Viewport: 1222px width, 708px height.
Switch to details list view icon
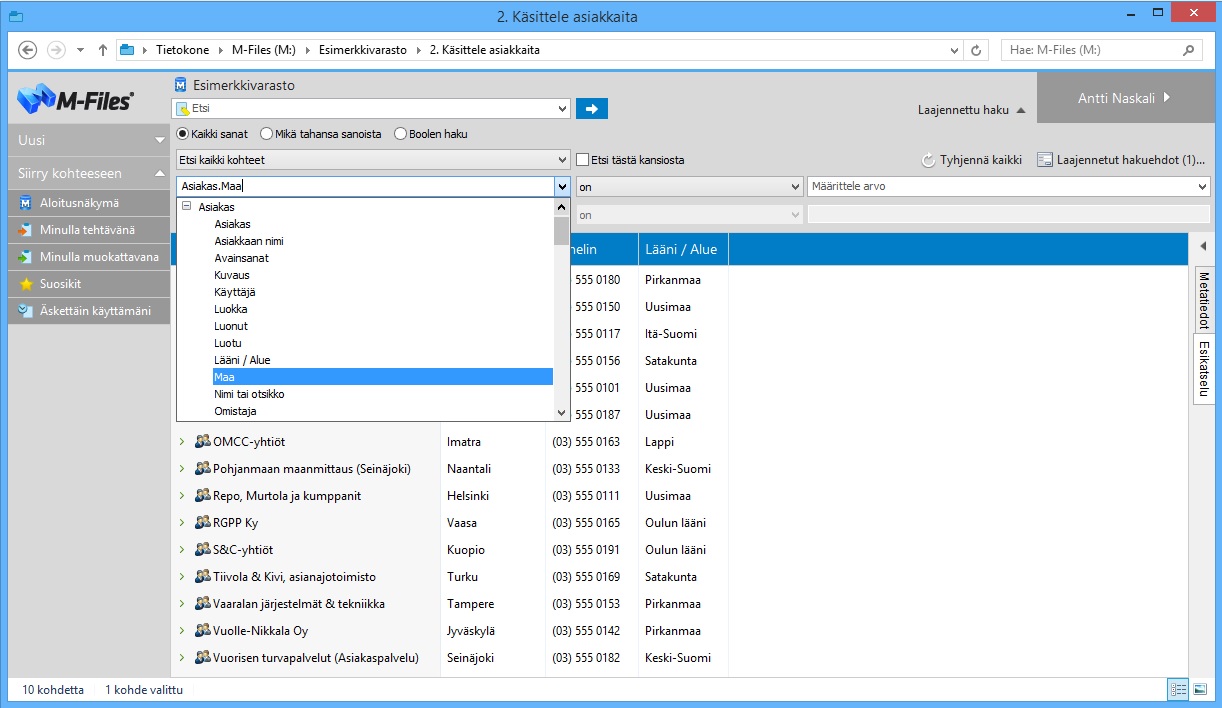point(1178,690)
